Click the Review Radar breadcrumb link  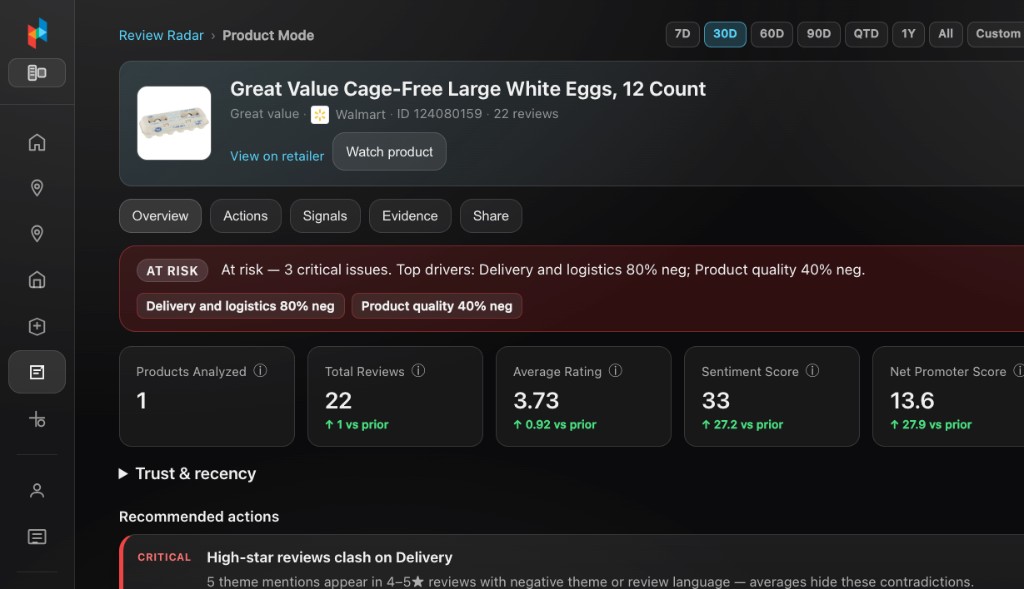click(x=161, y=35)
